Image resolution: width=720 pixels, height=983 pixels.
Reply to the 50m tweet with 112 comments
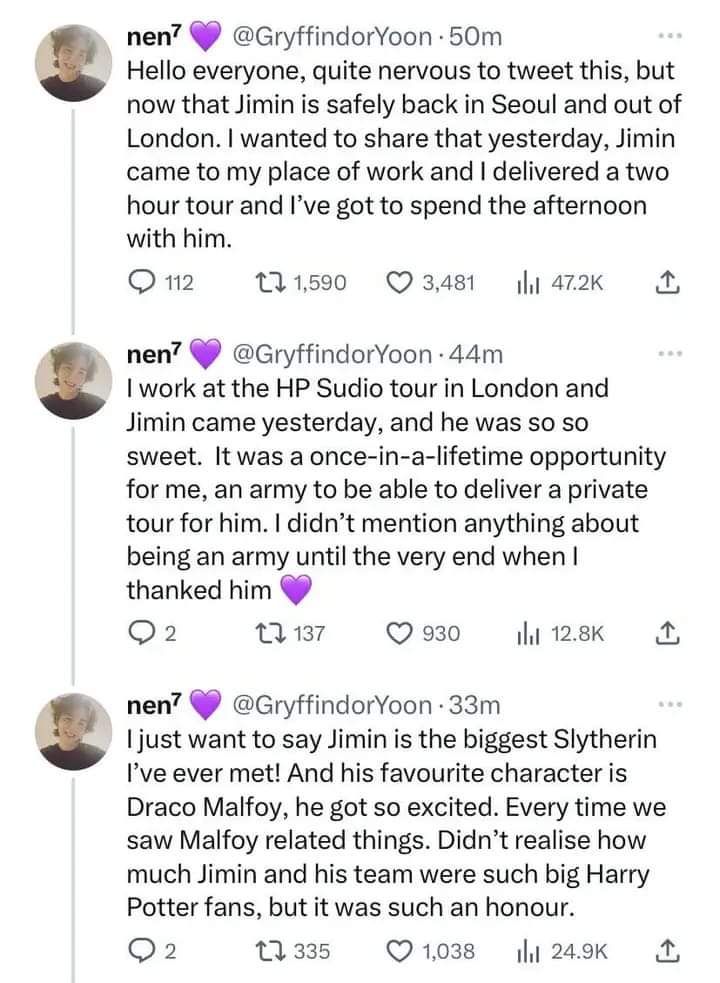[141, 283]
